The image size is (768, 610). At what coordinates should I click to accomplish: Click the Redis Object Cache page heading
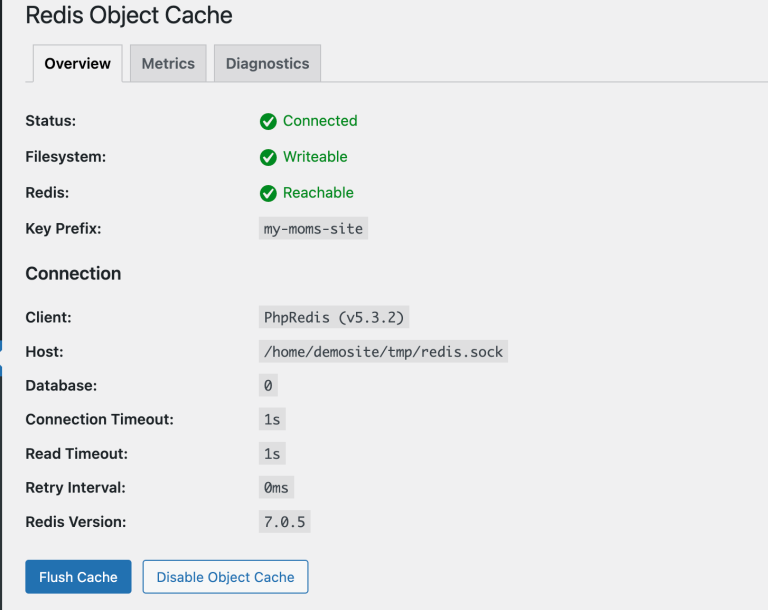[129, 16]
